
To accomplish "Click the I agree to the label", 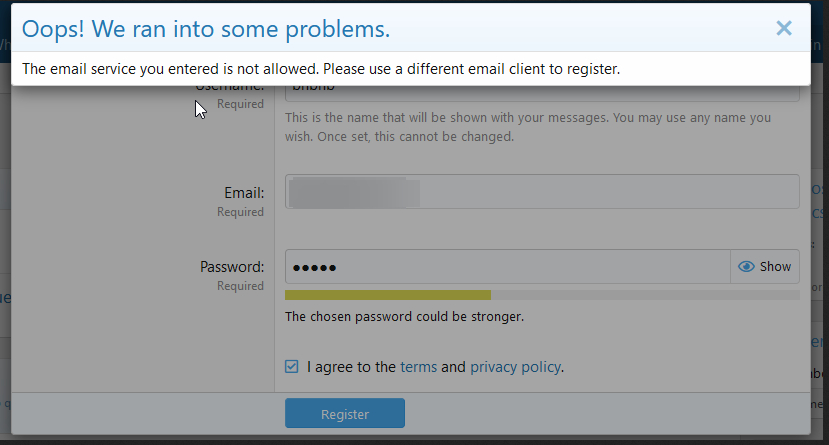I will click(x=351, y=367).
